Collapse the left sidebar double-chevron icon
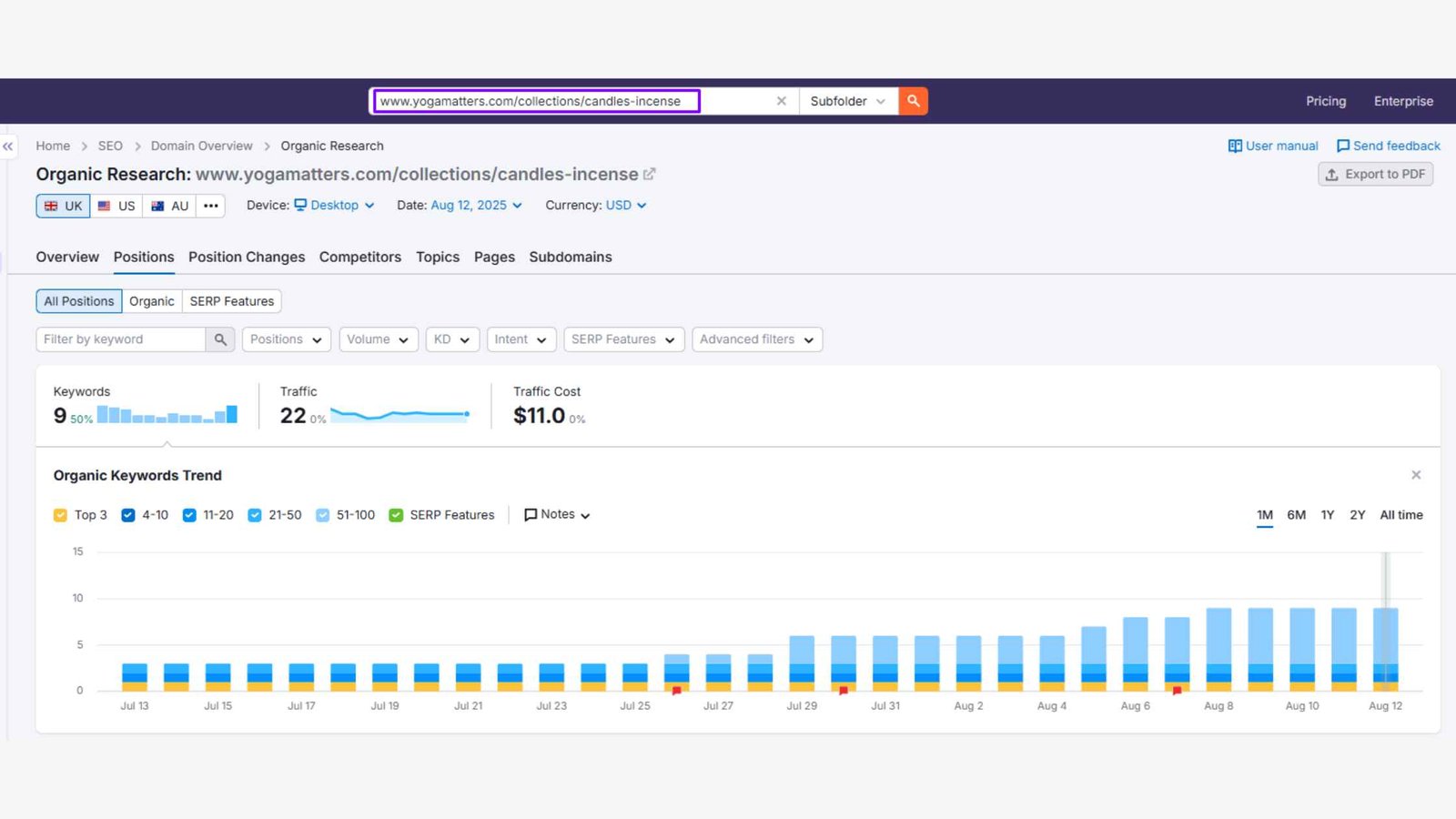 tap(8, 146)
